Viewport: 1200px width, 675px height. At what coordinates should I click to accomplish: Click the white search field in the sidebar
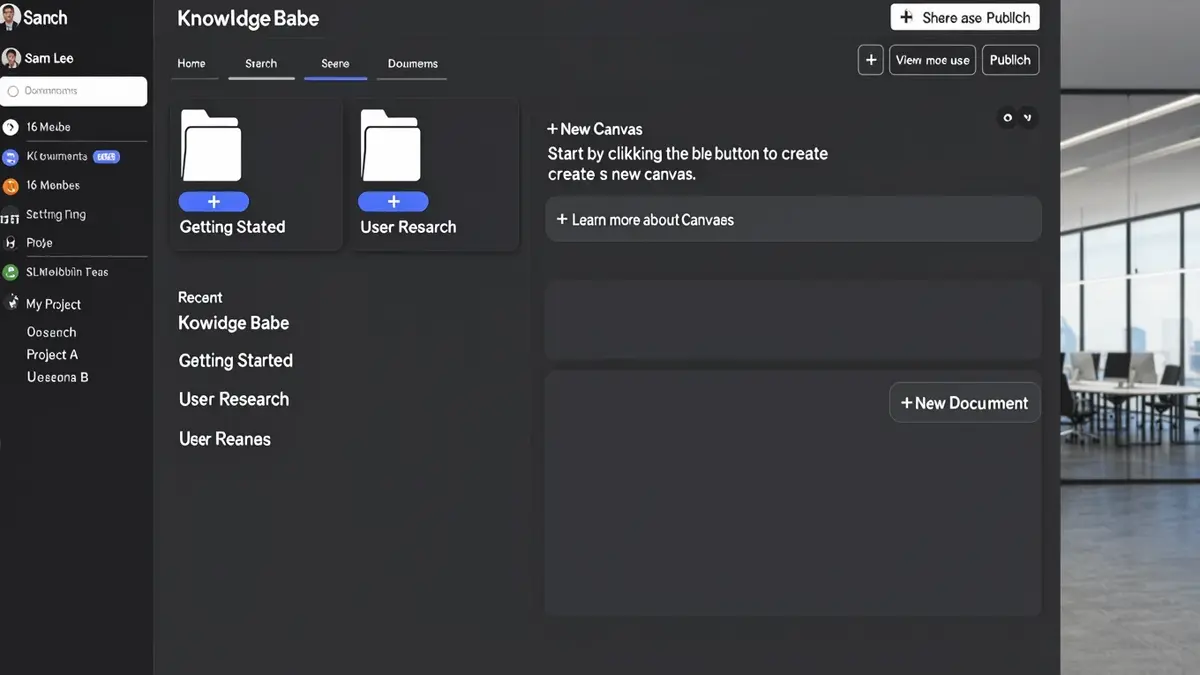coord(74,91)
